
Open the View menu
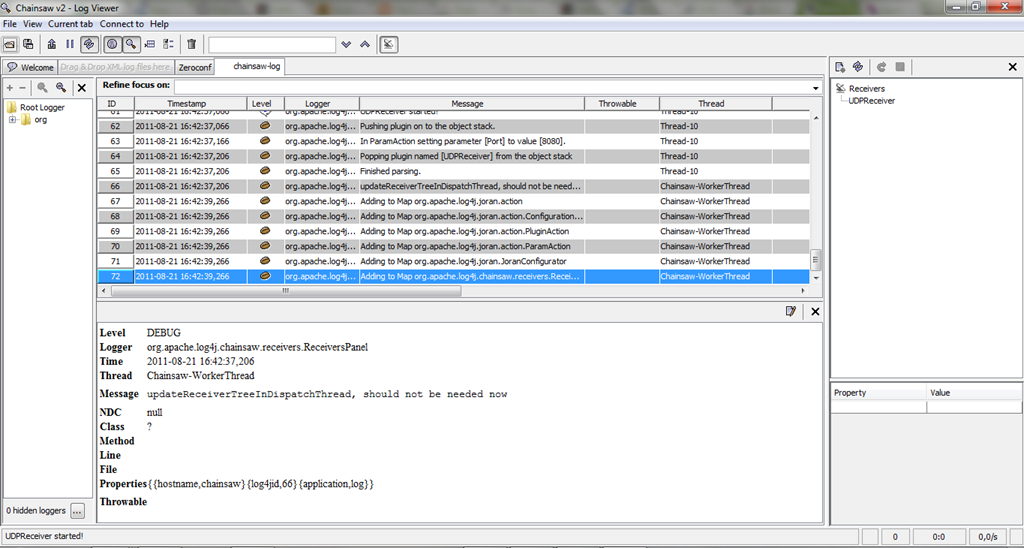click(33, 24)
